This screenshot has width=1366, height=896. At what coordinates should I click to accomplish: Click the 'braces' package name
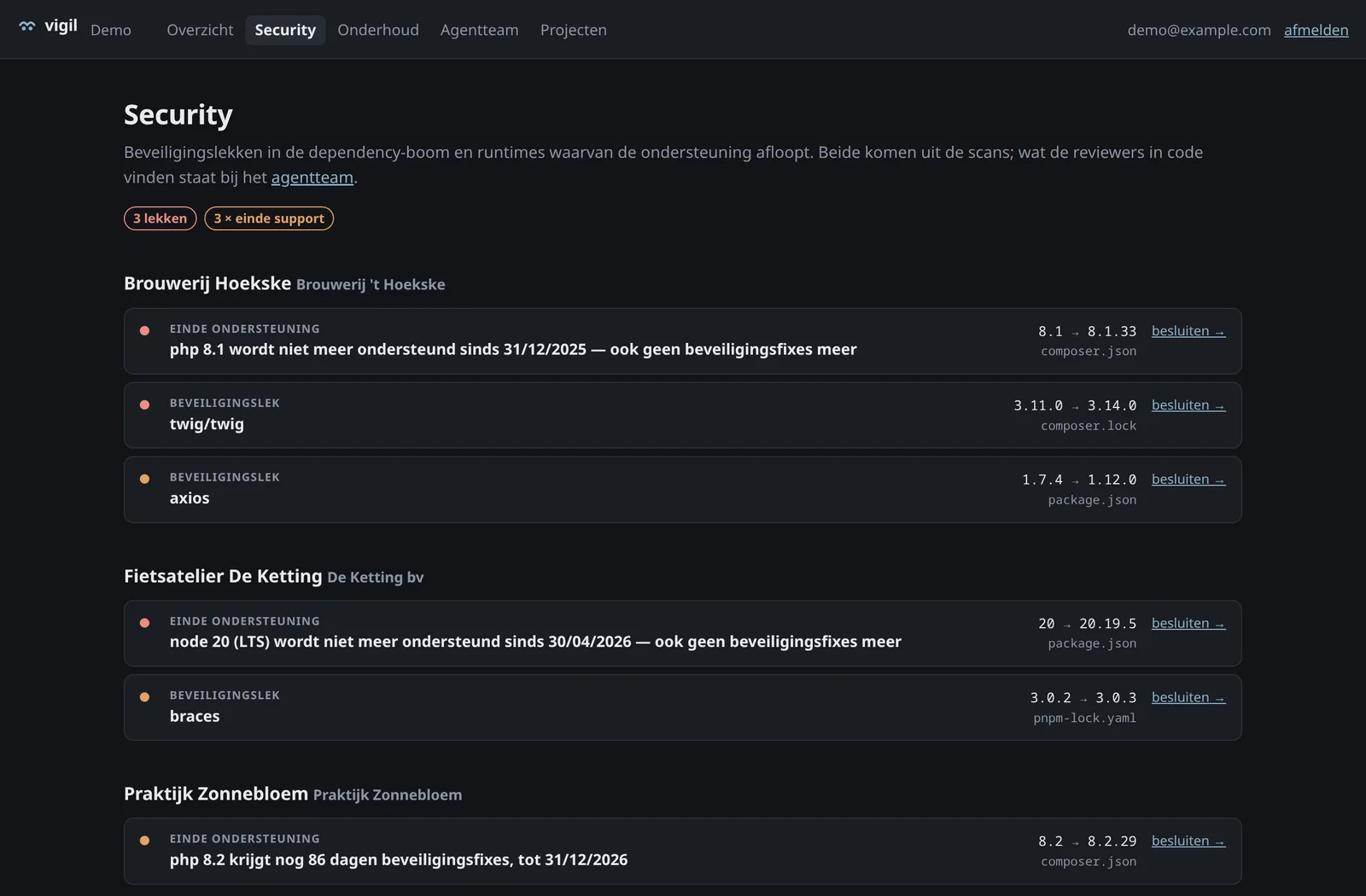click(x=195, y=717)
